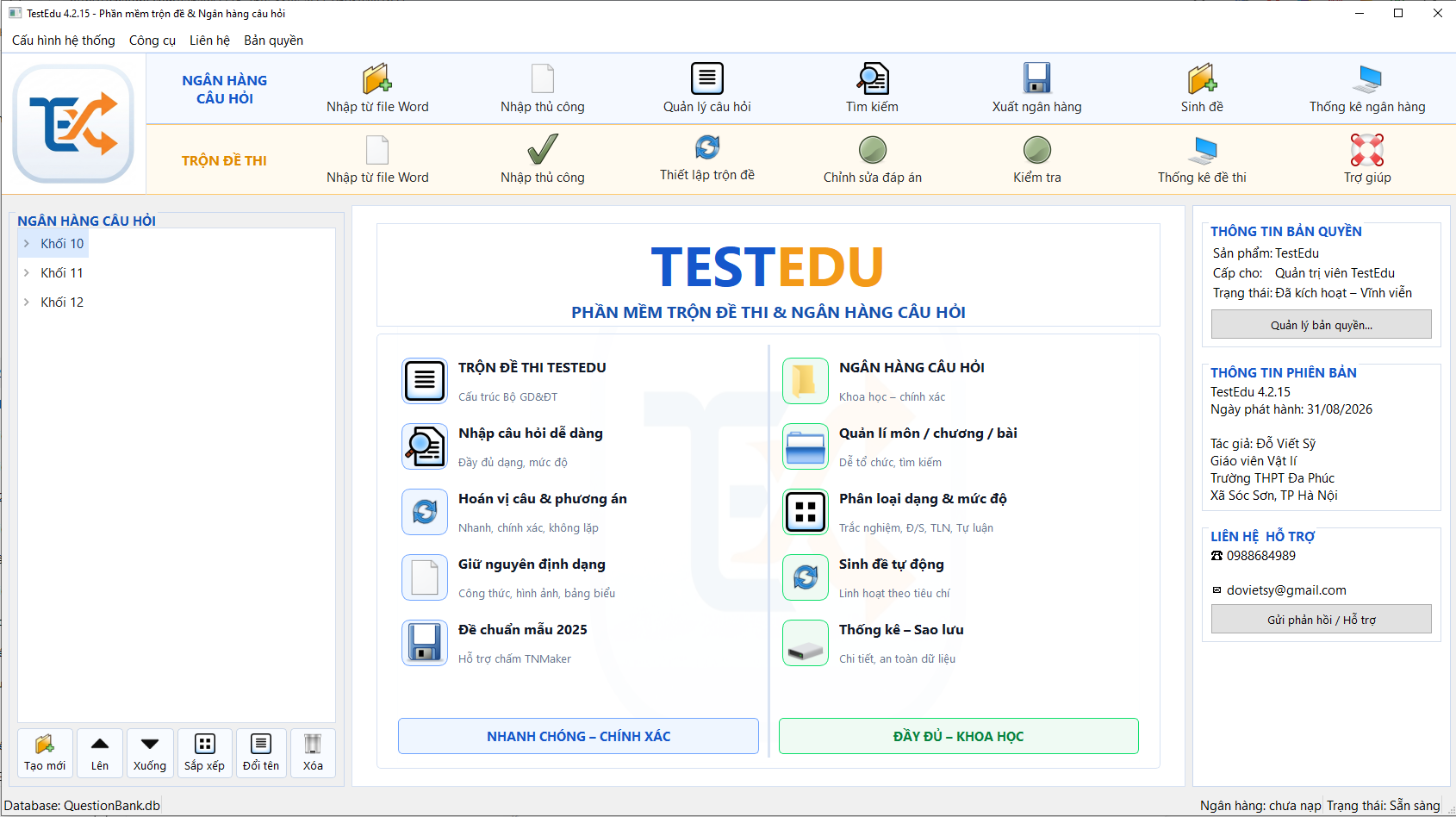1456x817 pixels.
Task: Click Nhập câu hỏi dễ dàng feature icon
Action: point(425,446)
